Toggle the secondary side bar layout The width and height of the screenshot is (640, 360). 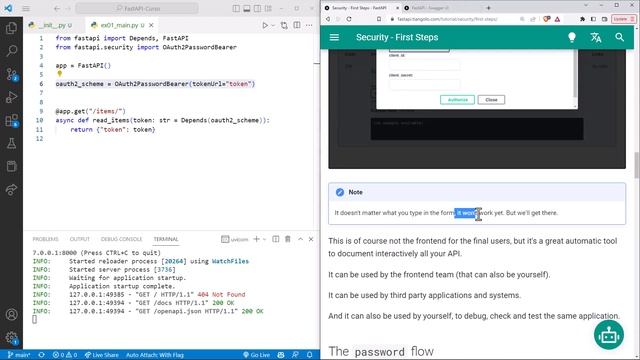(258, 8)
